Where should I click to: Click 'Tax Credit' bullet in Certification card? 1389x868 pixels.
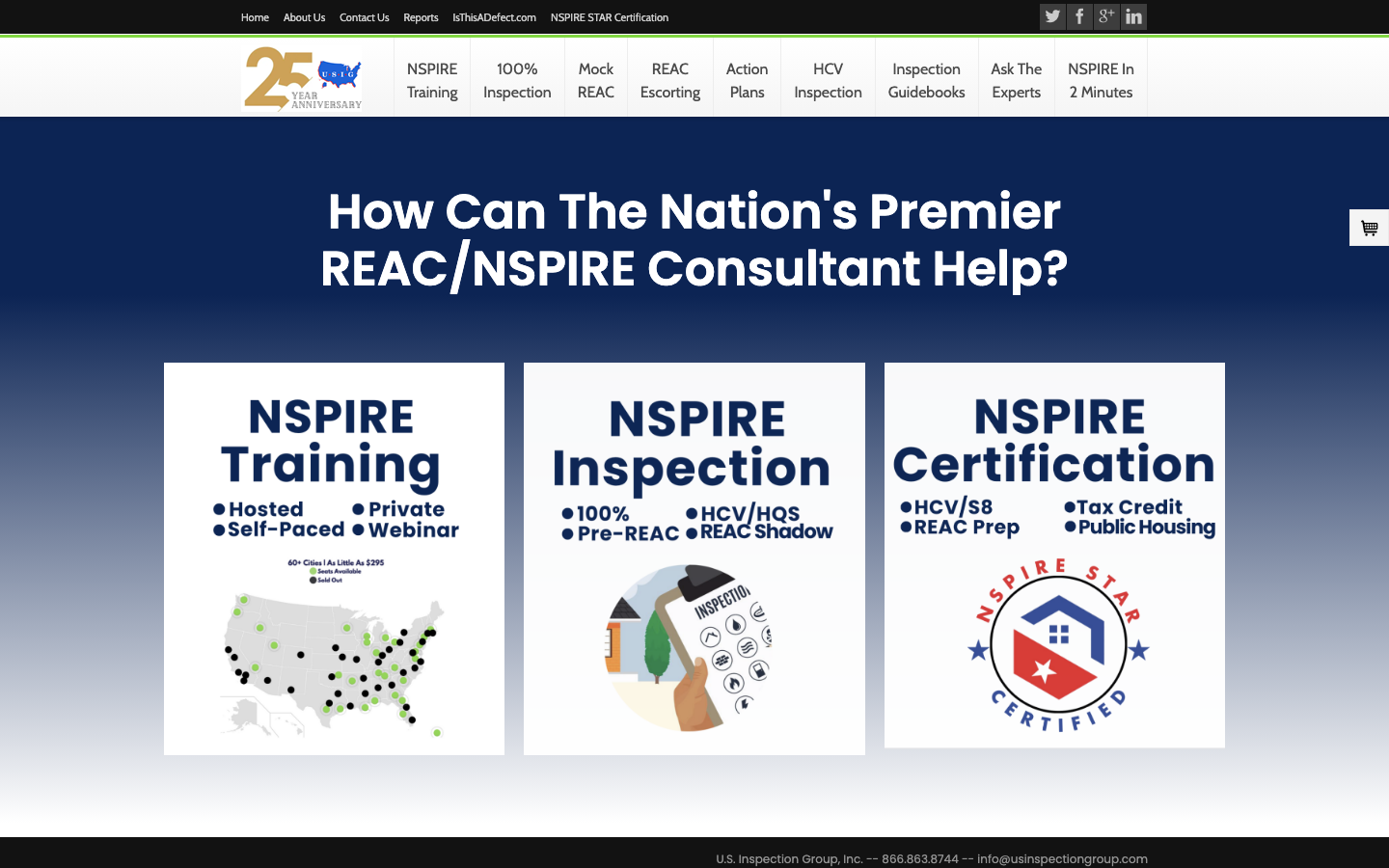coord(1124,507)
